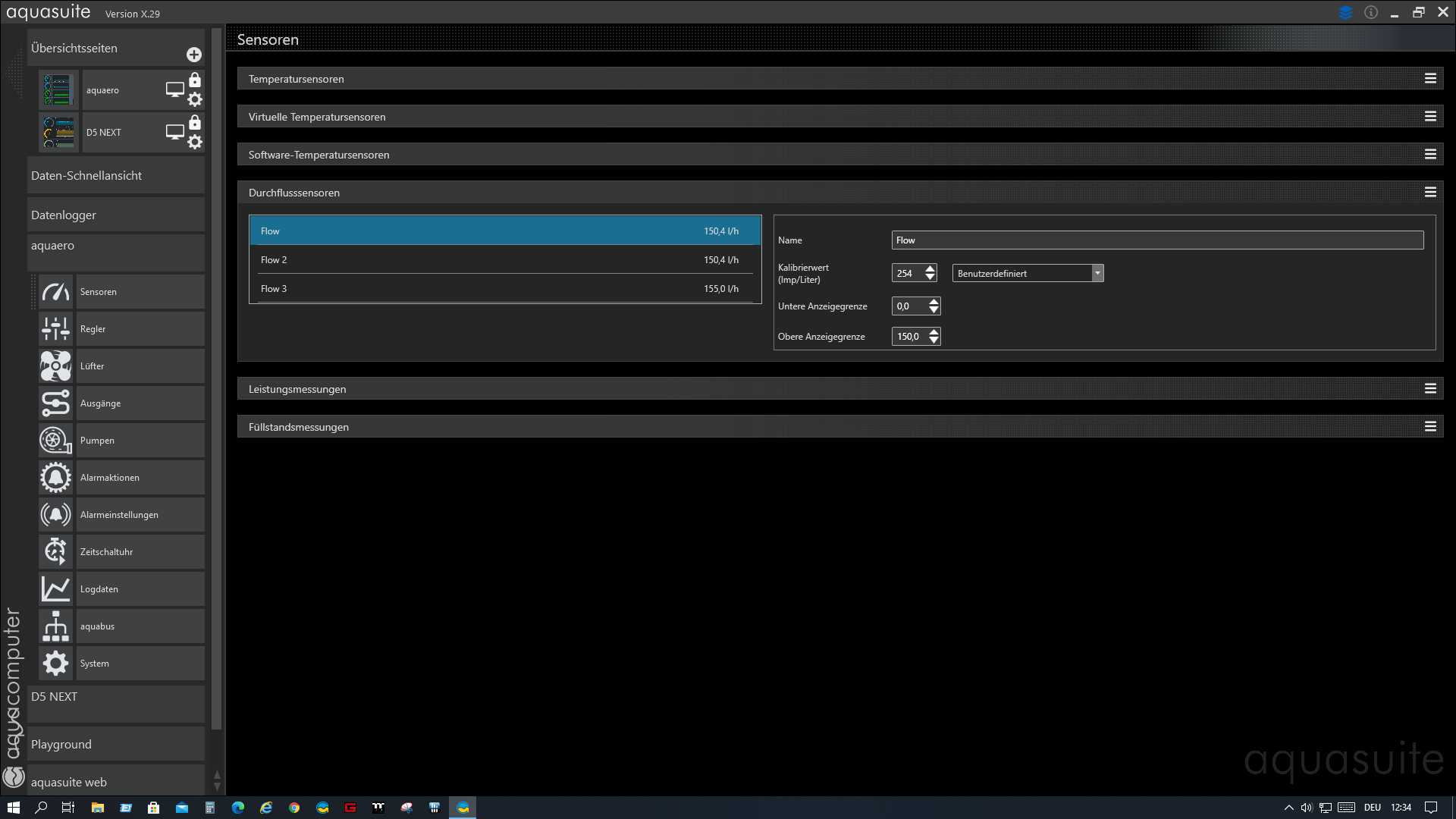The height and width of the screenshot is (819, 1456).
Task: Select the Flow 3 sensor row
Action: (x=504, y=289)
